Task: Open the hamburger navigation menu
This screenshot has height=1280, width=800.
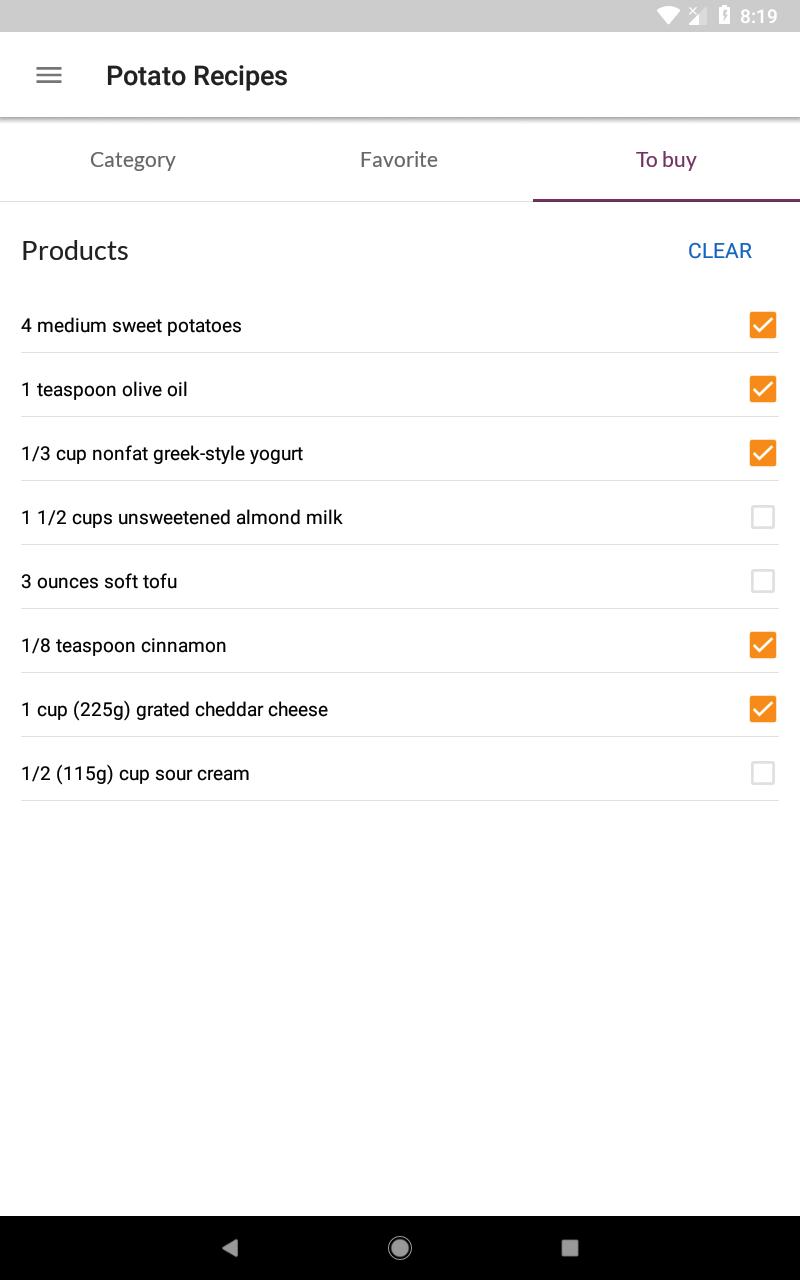Action: click(49, 75)
